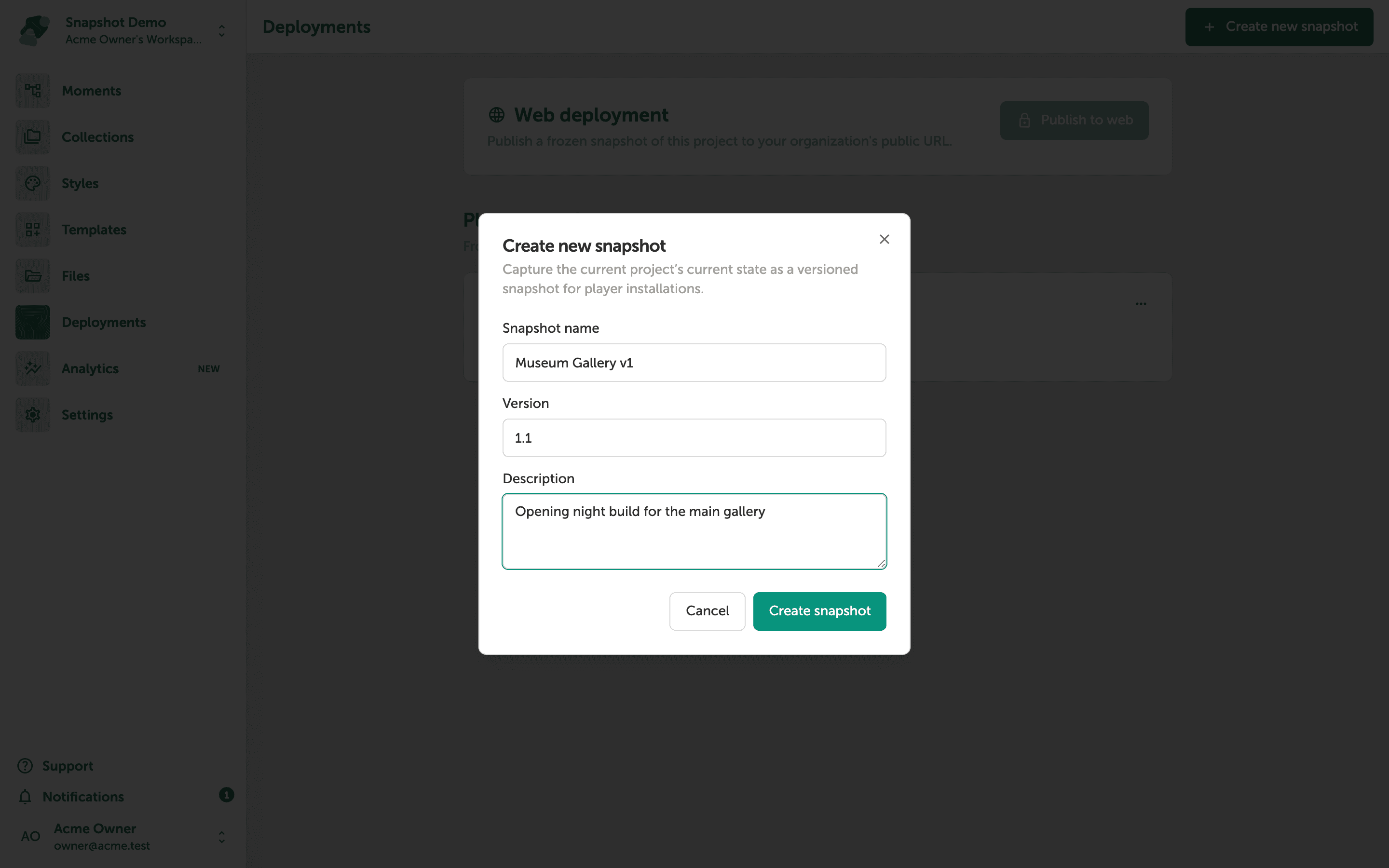Click the AO user avatar

(x=30, y=837)
